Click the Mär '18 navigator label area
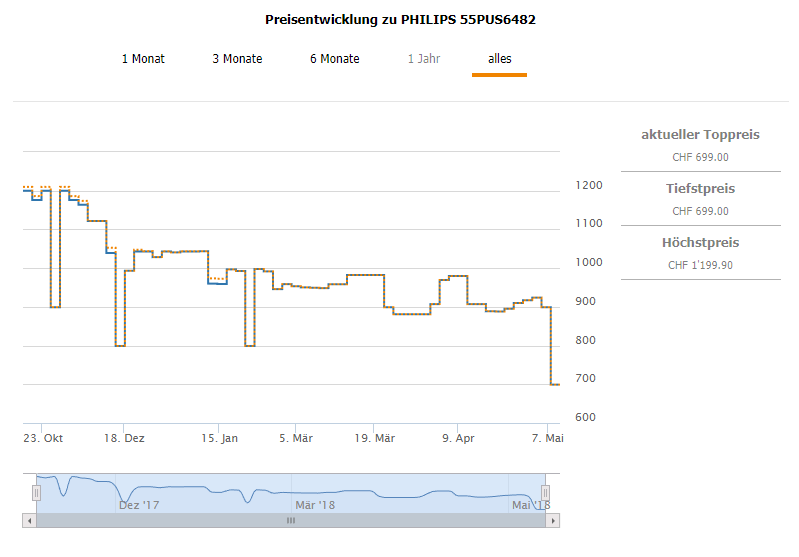Viewport: 799px width, 557px height. [x=314, y=505]
